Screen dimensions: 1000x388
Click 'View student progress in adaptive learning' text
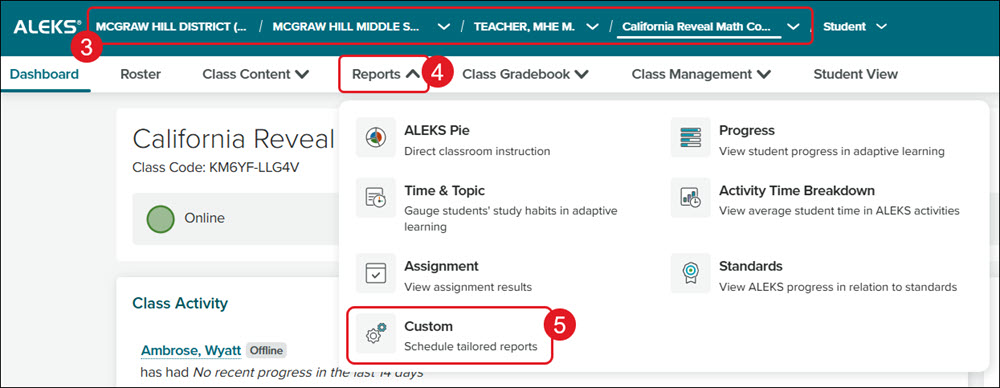click(832, 152)
